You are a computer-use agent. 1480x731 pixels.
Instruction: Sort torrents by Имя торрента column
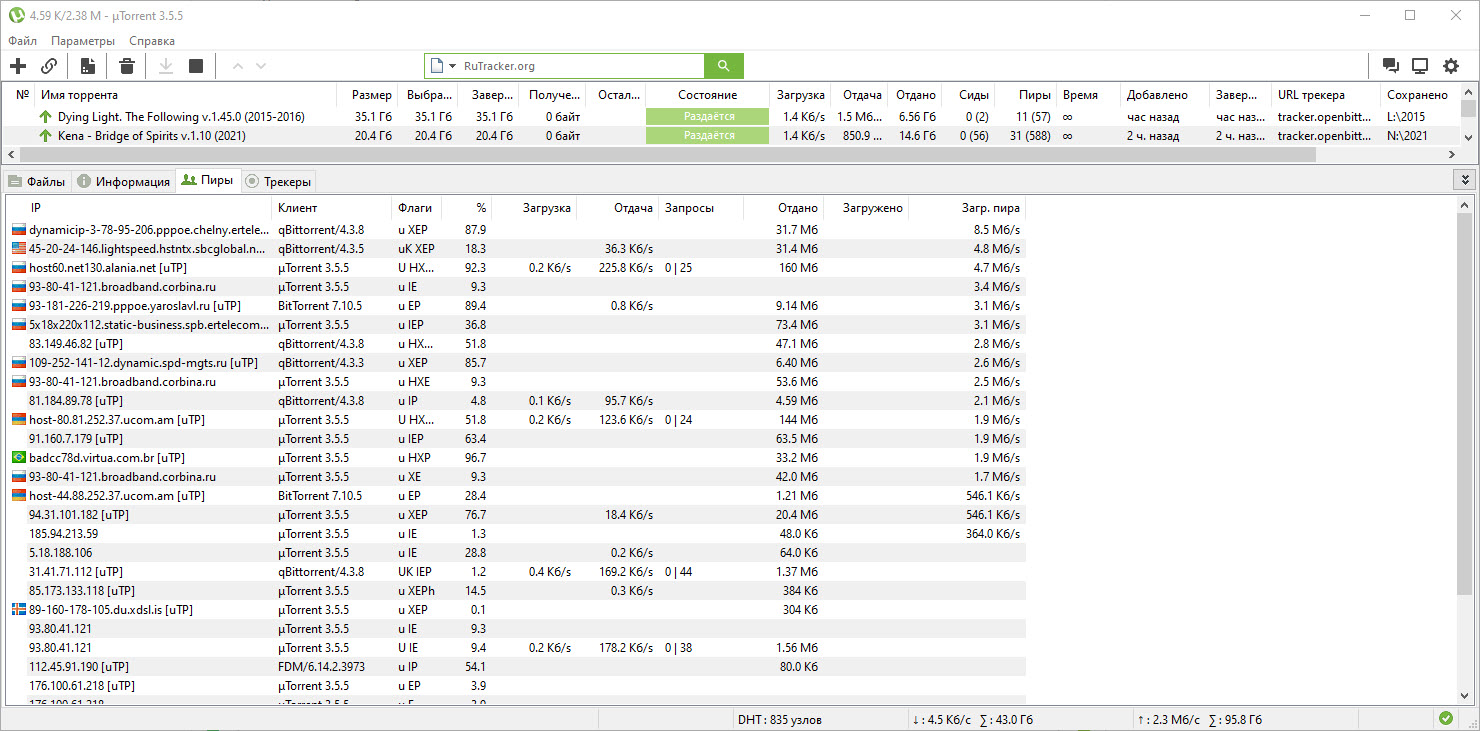point(187,95)
